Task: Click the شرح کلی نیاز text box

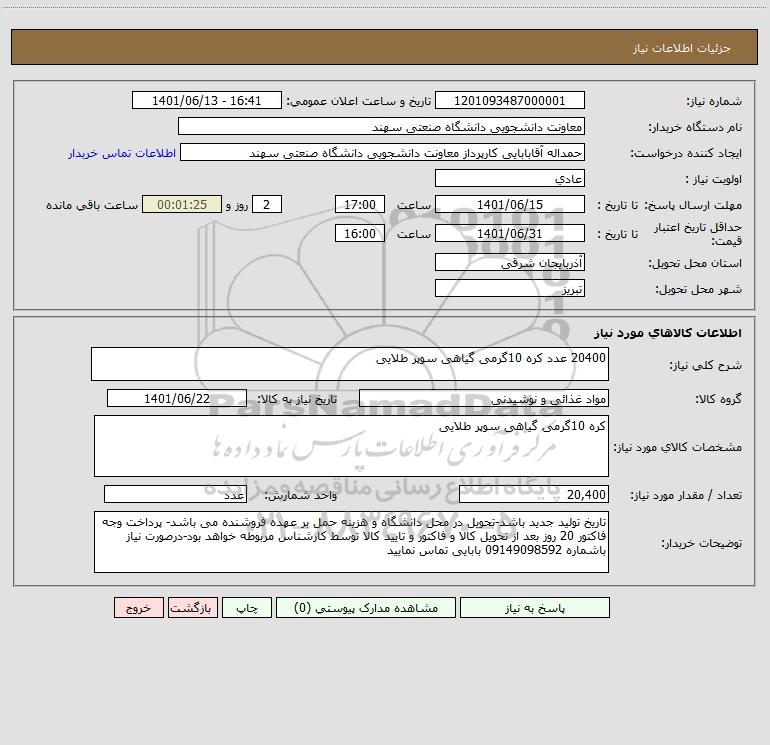Action: [x=350, y=364]
